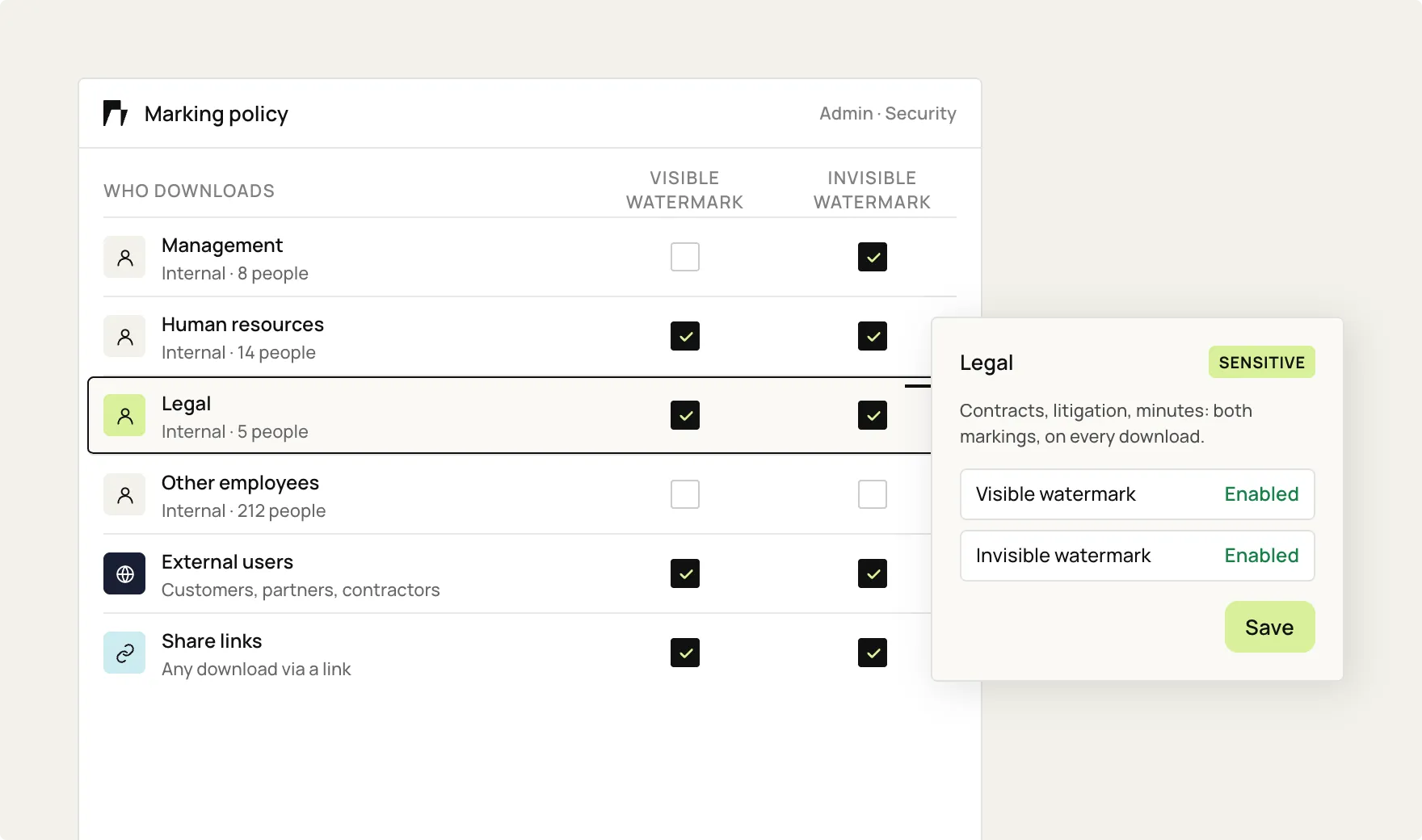Open the Visible watermark Enabled setting
The width and height of the screenshot is (1422, 840).
1137,494
